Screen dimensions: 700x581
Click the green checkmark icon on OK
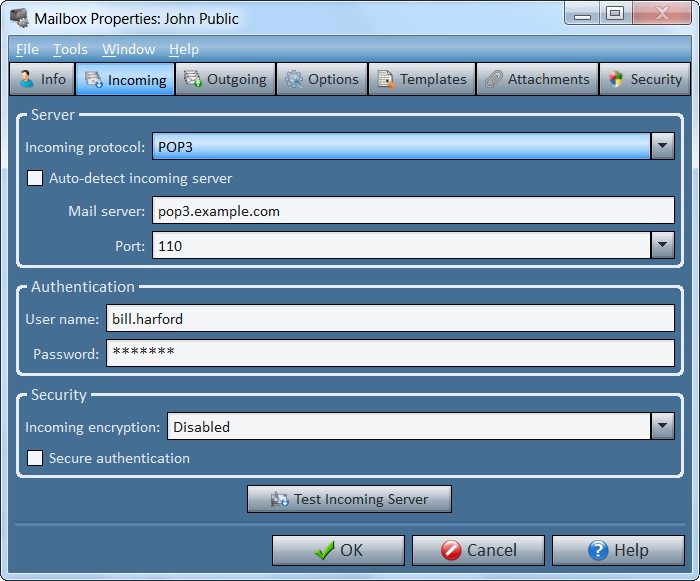point(325,550)
